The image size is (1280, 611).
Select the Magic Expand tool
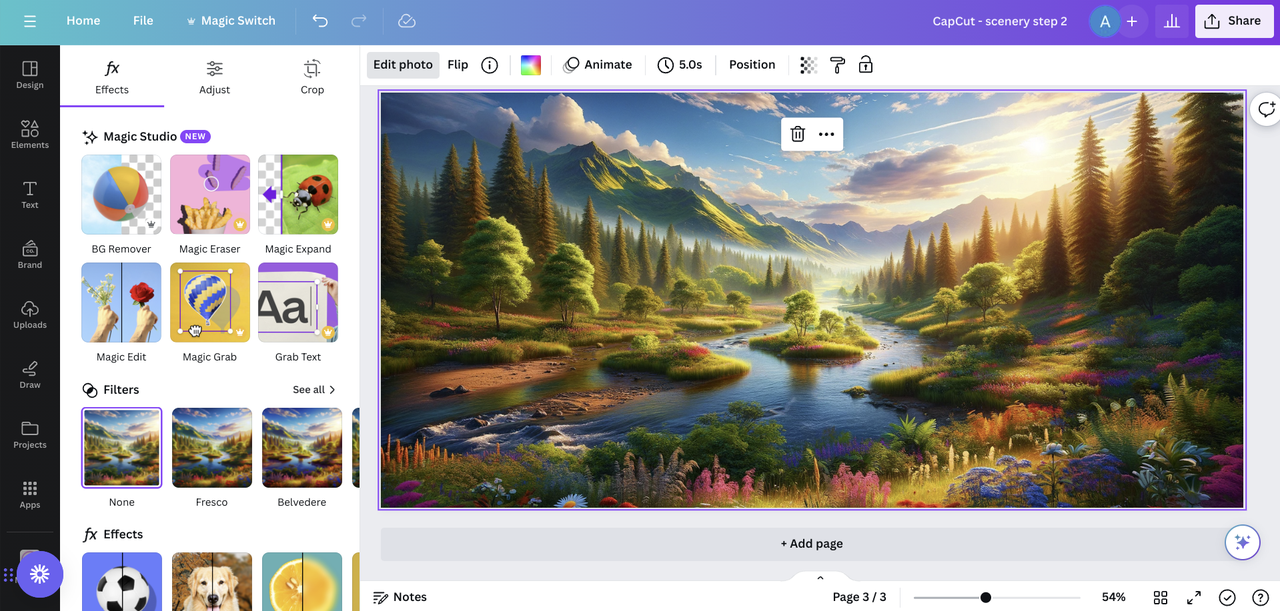coord(298,195)
